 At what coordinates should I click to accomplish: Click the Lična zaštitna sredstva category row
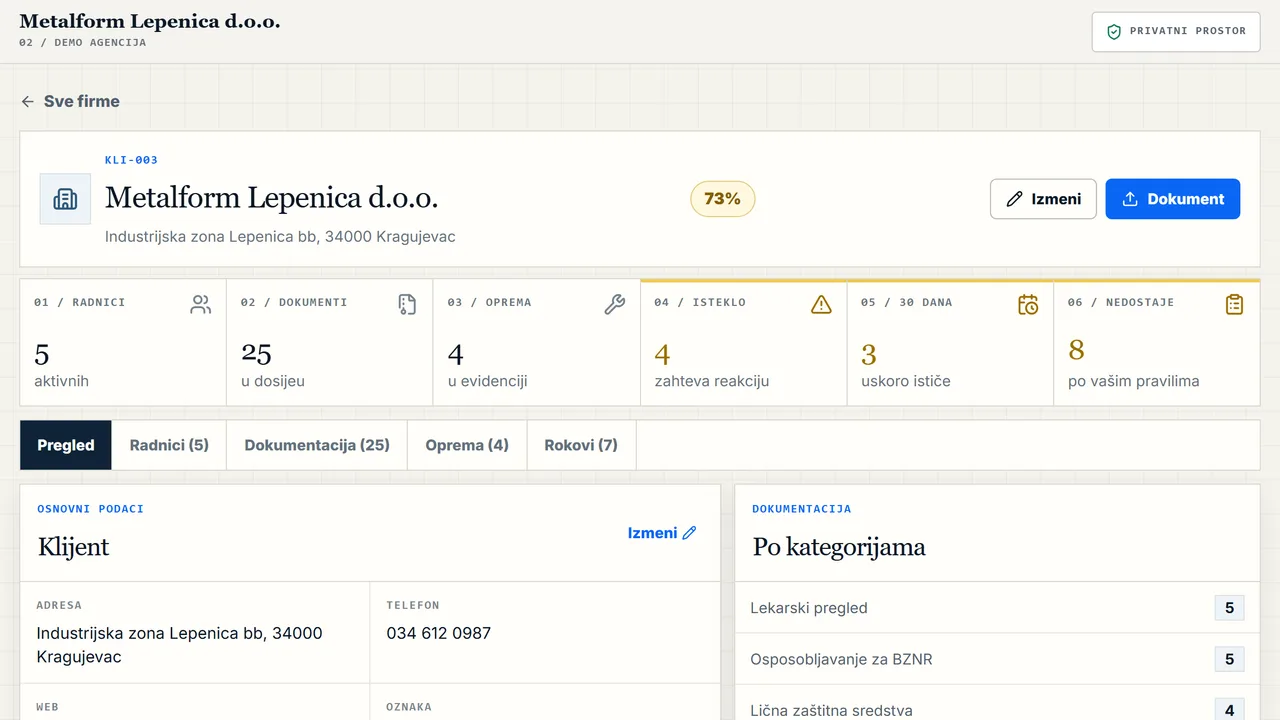pyautogui.click(x=997, y=704)
